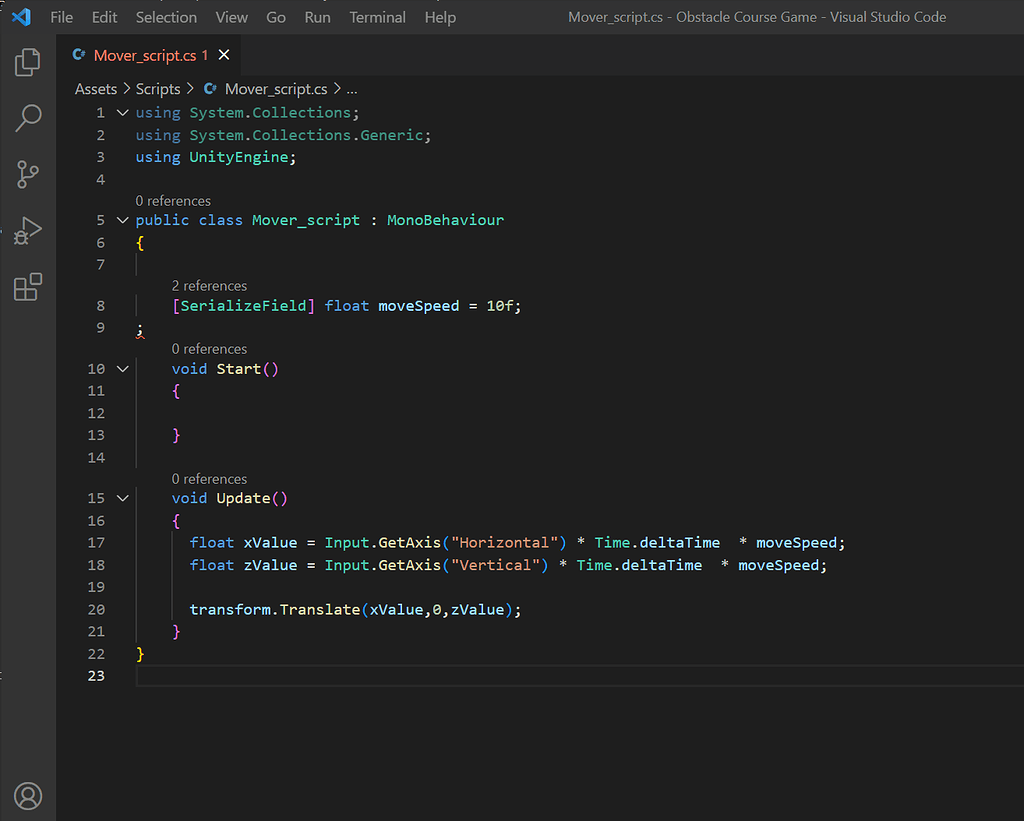This screenshot has width=1024, height=821.
Task: Click the Visual Studio Code logo icon
Action: 19,16
